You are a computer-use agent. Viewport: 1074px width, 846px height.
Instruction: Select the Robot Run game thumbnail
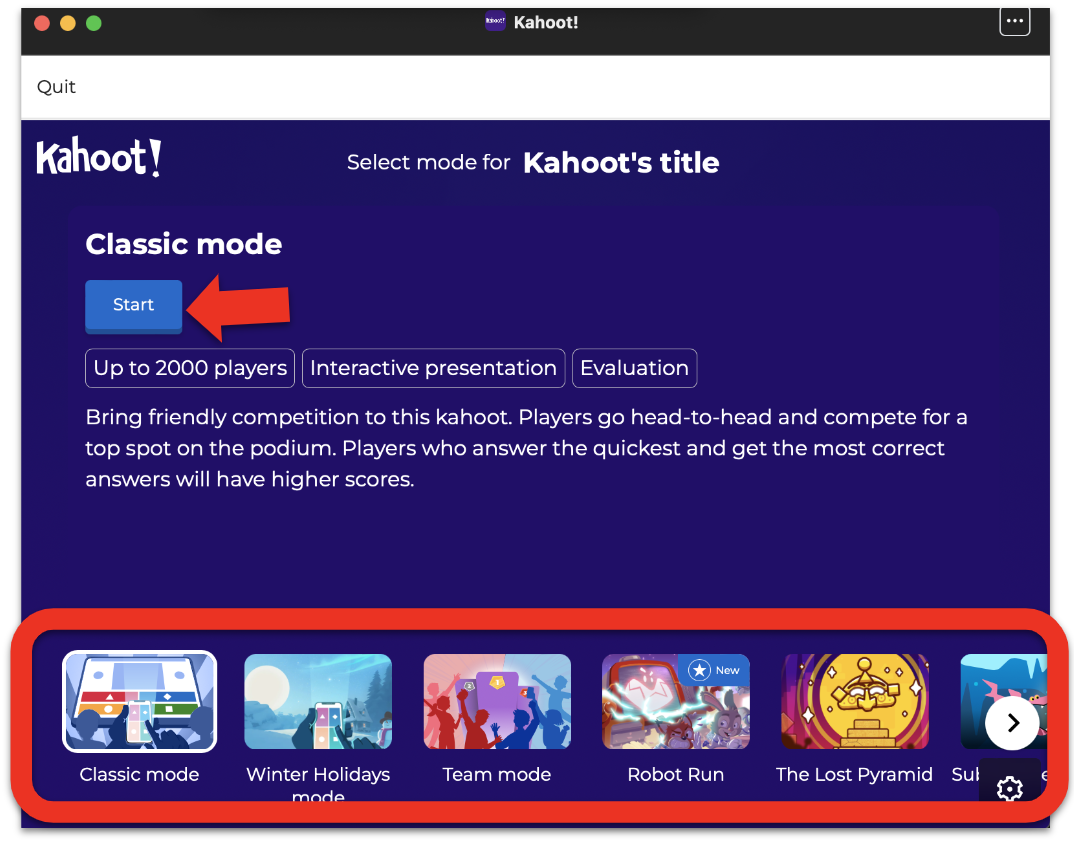click(x=676, y=701)
